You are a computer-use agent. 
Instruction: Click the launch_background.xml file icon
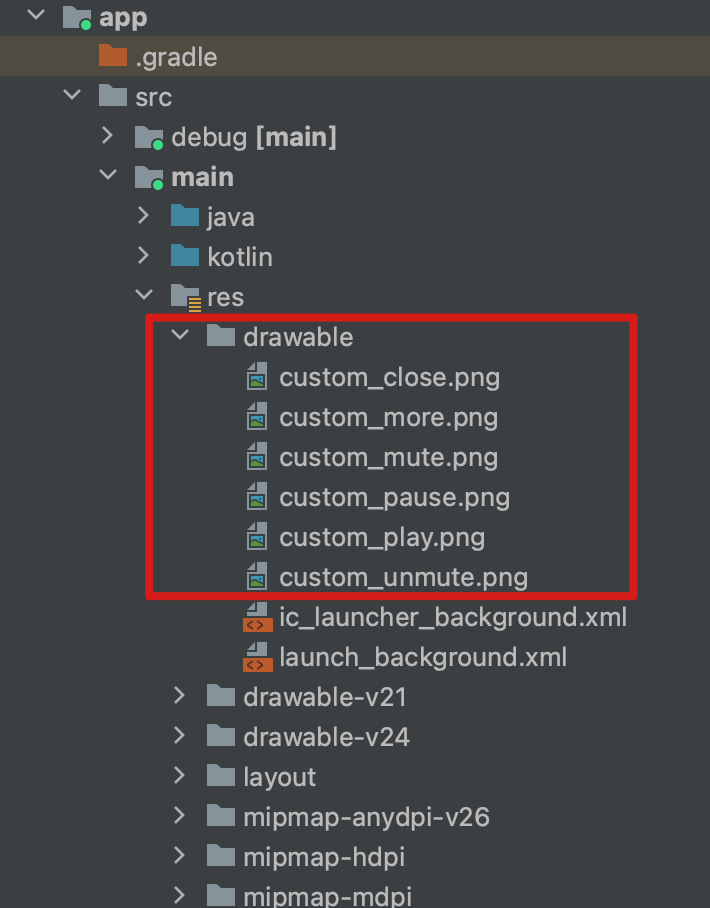pos(257,657)
